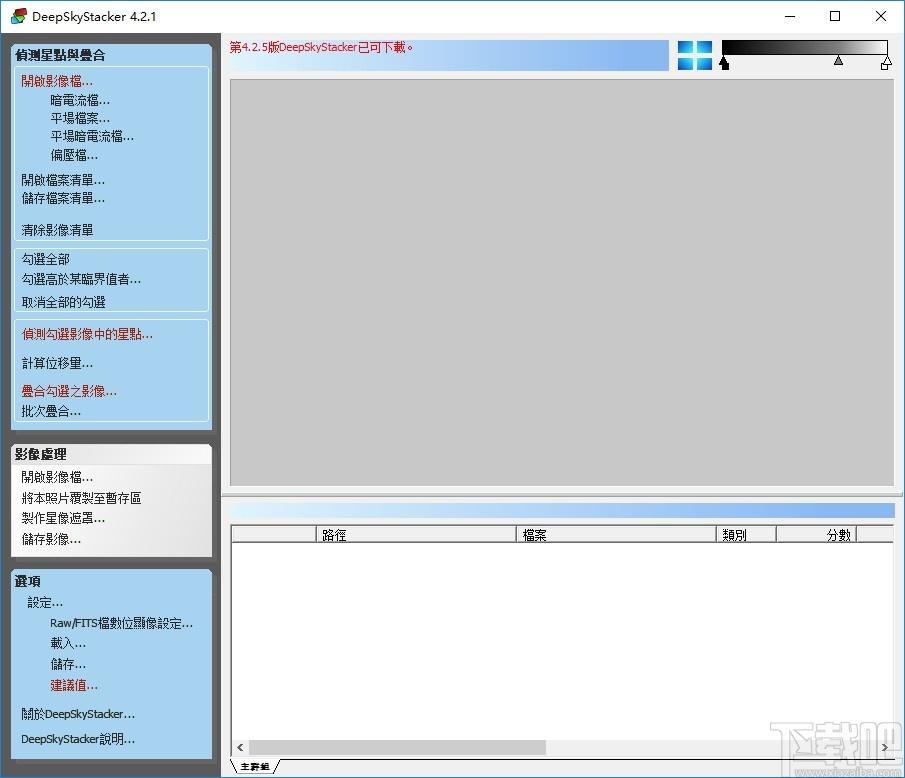This screenshot has height=778, width=905.
Task: Click 儲存檔案清單... to save file list
Action: point(63,199)
